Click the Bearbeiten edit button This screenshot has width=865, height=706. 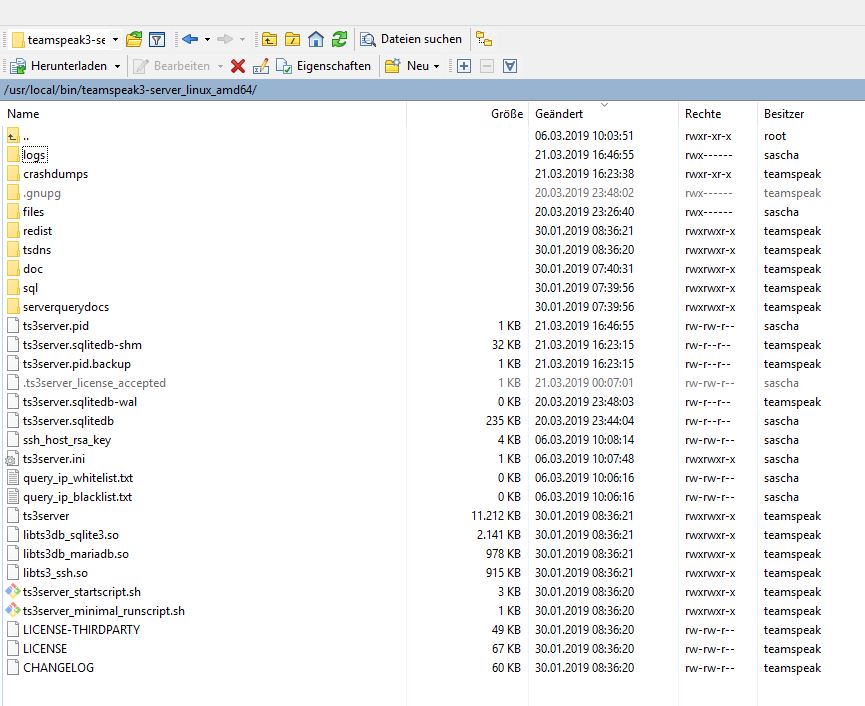pos(172,66)
